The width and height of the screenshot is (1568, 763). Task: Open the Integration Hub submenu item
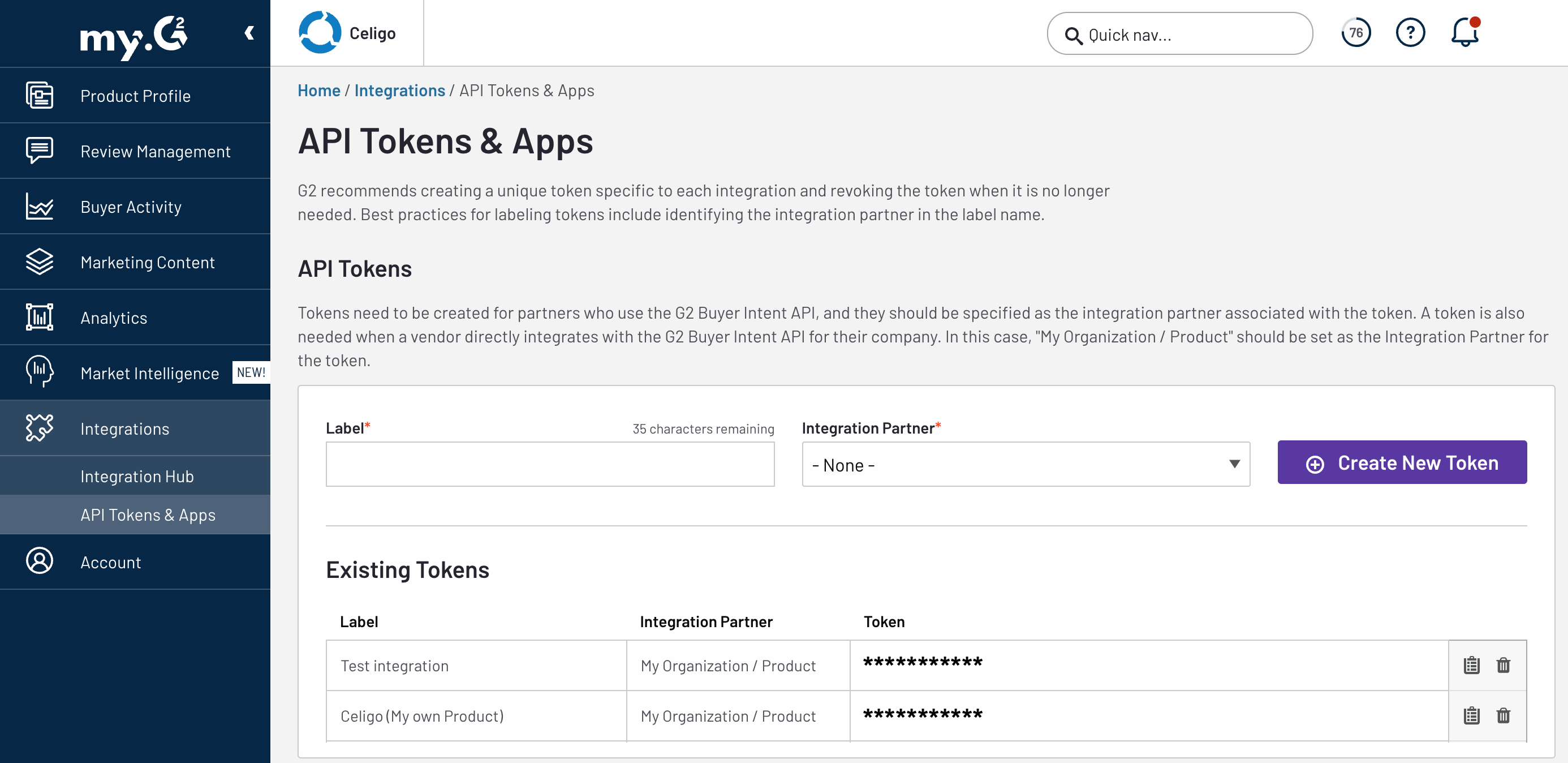point(135,476)
